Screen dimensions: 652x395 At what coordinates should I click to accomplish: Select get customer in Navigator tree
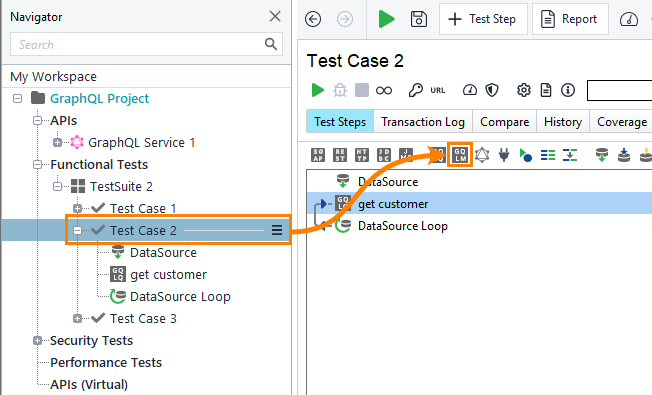click(168, 274)
